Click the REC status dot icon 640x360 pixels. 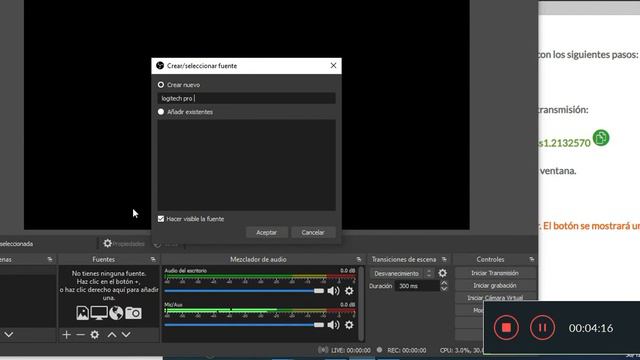pyautogui.click(x=380, y=350)
